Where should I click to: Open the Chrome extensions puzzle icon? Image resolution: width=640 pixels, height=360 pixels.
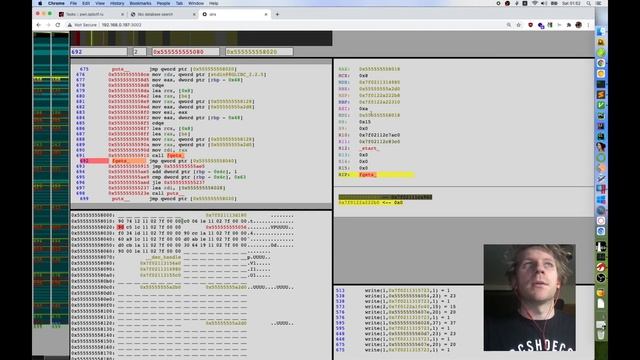coord(569,25)
